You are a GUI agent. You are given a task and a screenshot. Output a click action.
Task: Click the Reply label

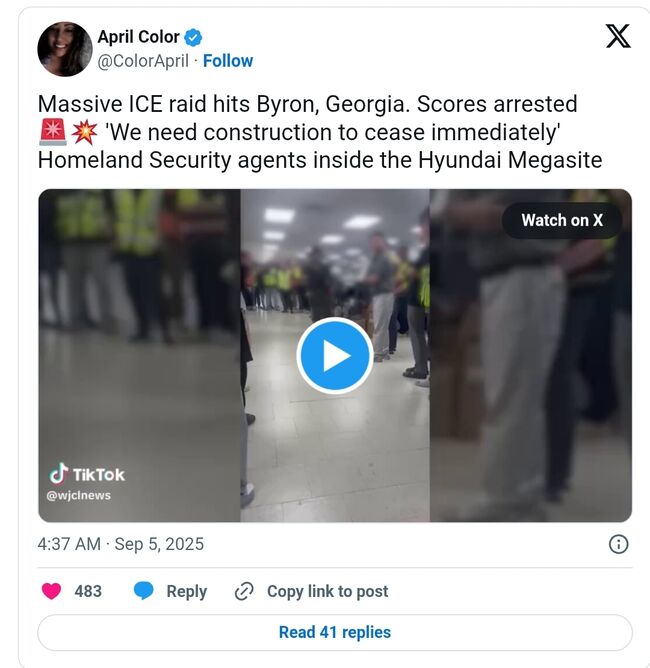pyautogui.click(x=187, y=592)
